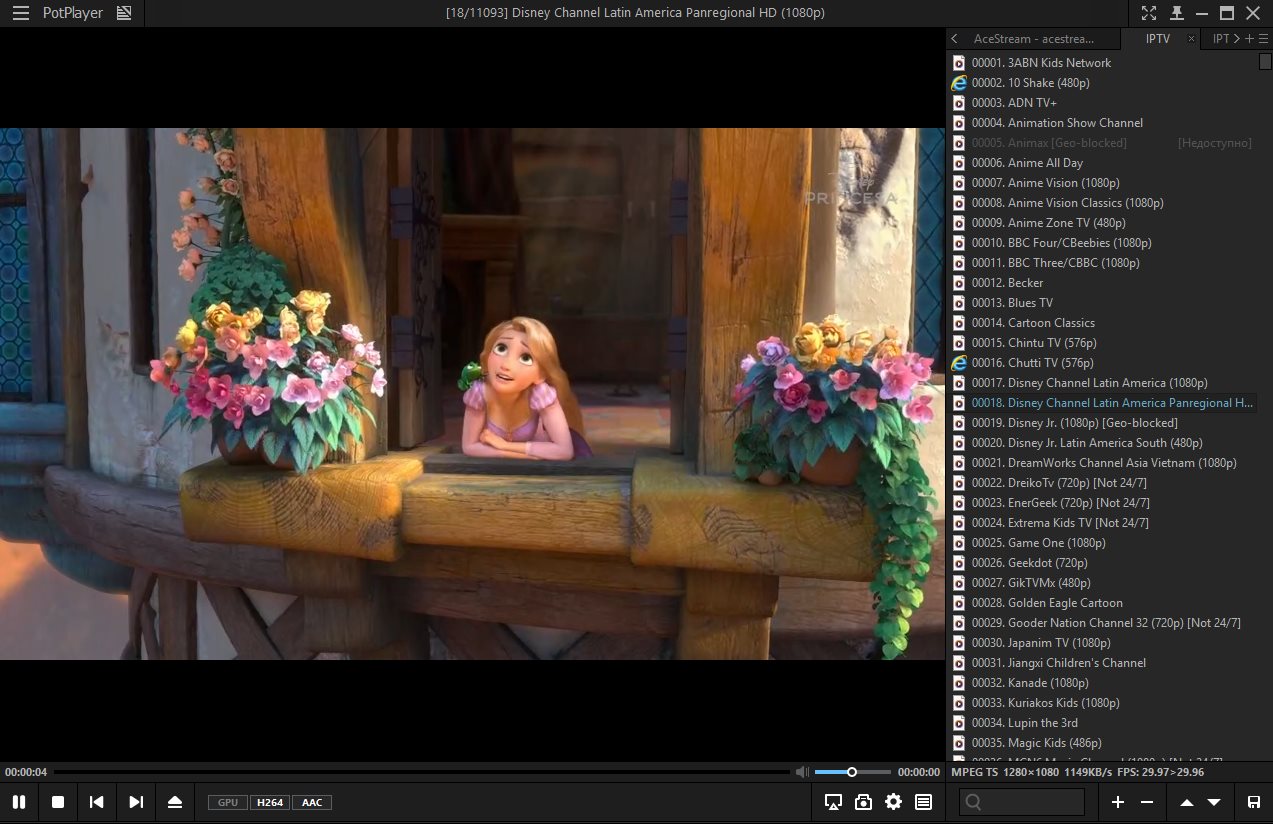
Task: Skip to the next playlist item
Action: pyautogui.click(x=136, y=802)
